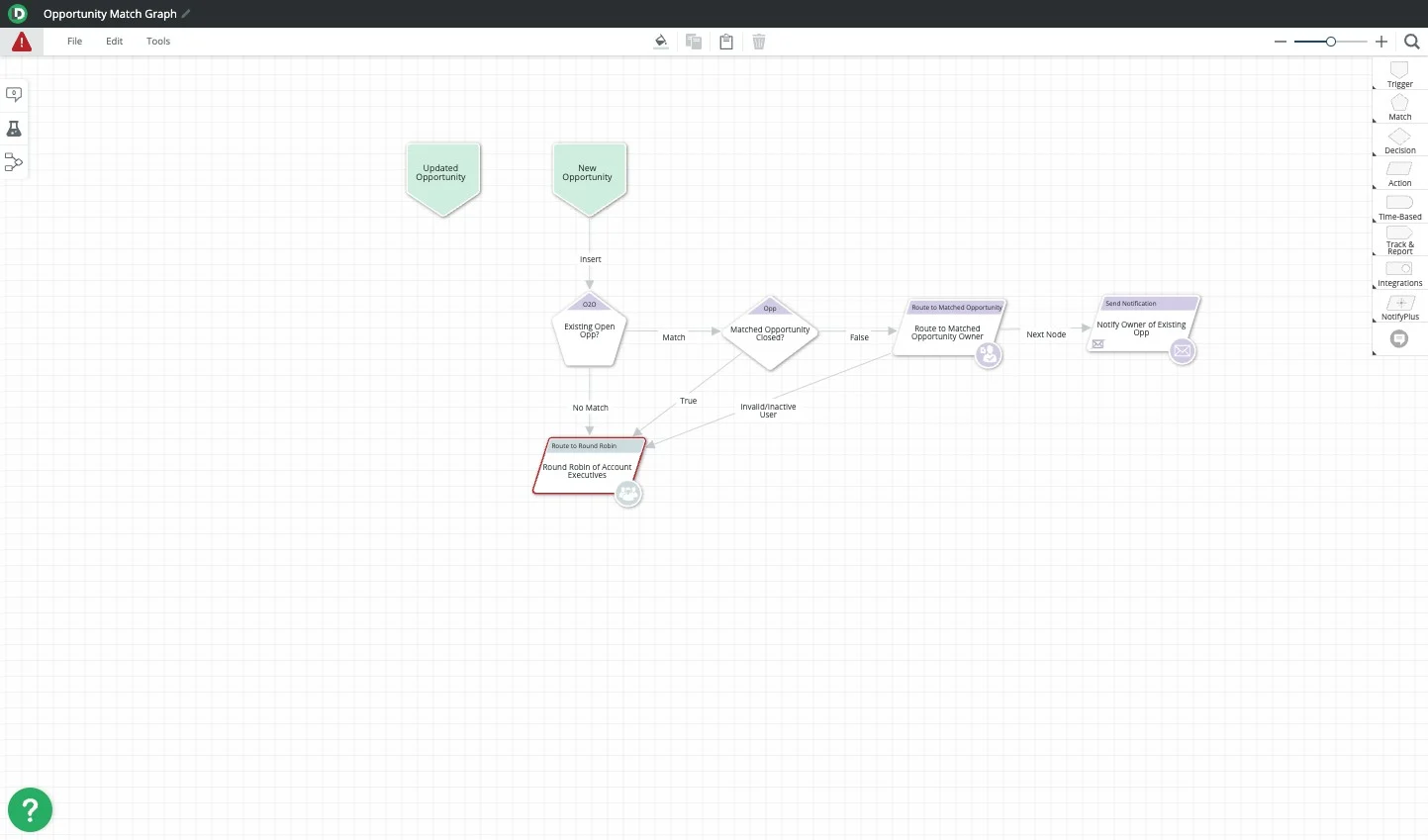Click the trash delete icon
Screen dimensions: 1428x840
759,42
